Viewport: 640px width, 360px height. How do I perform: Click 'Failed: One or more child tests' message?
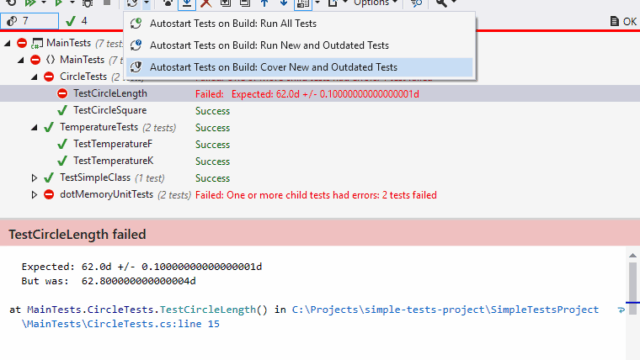[x=316, y=195]
